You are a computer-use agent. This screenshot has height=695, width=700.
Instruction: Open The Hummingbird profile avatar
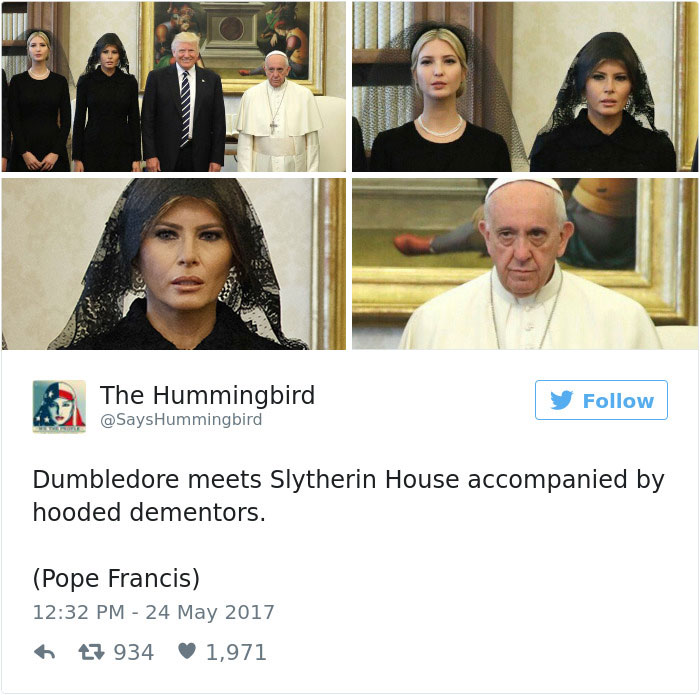point(59,406)
